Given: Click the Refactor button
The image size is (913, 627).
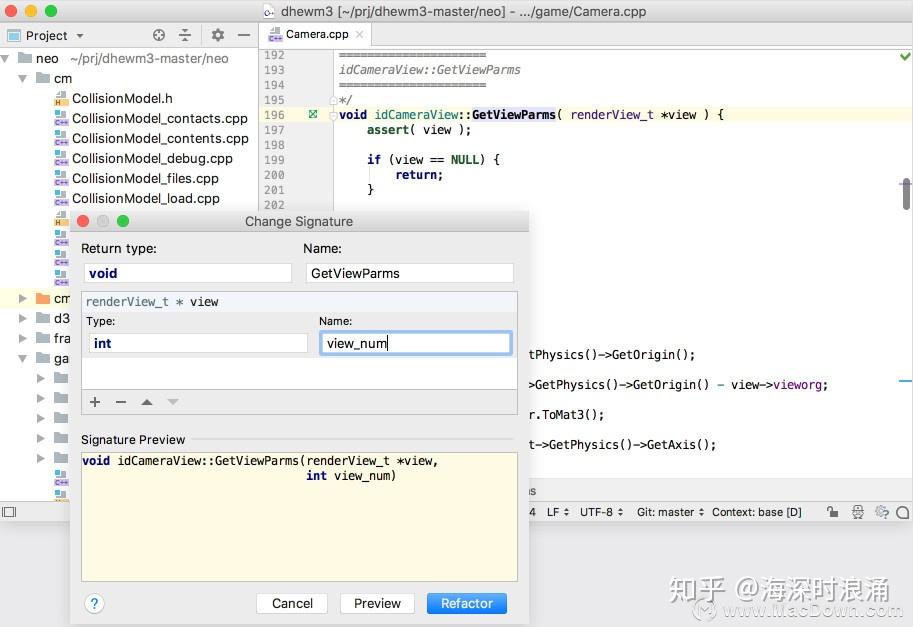Looking at the screenshot, I should point(466,603).
